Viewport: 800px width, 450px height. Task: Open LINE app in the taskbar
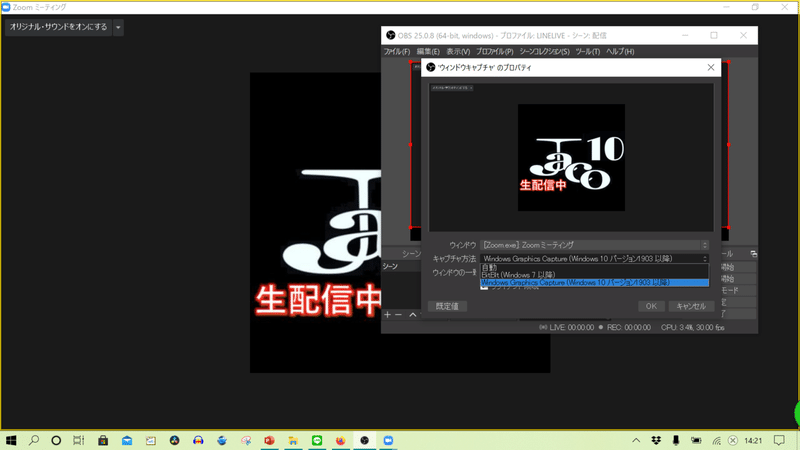(x=317, y=440)
